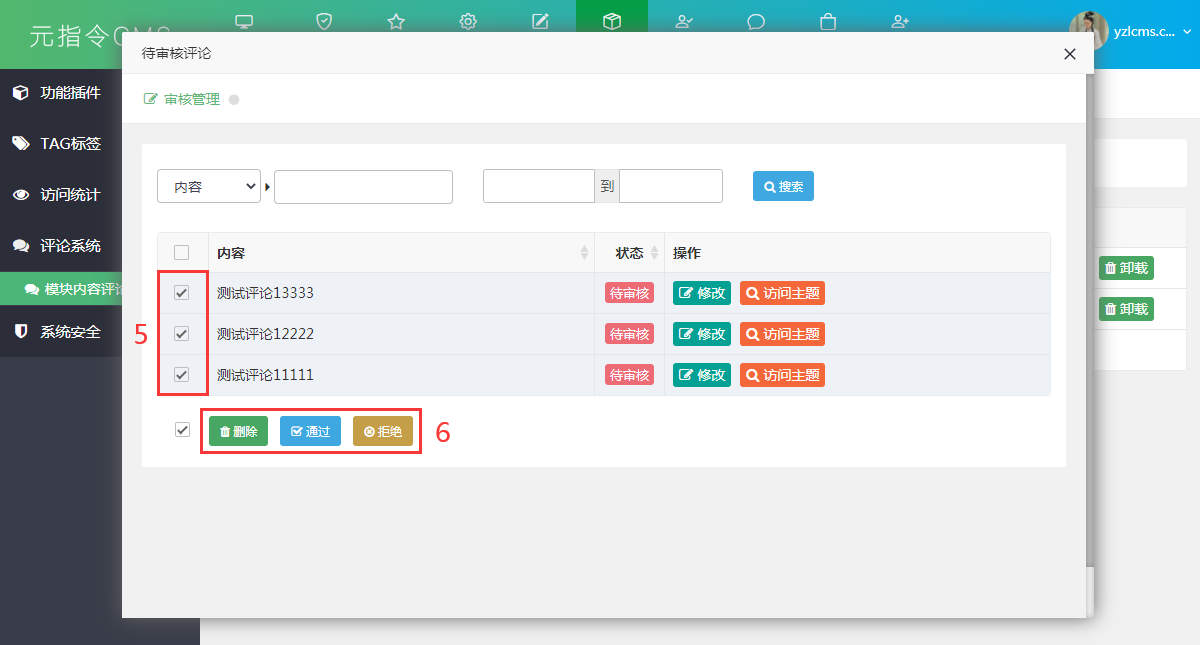Open the active cube modules icon
Screen dimensions: 1200x645
(x=612, y=21)
